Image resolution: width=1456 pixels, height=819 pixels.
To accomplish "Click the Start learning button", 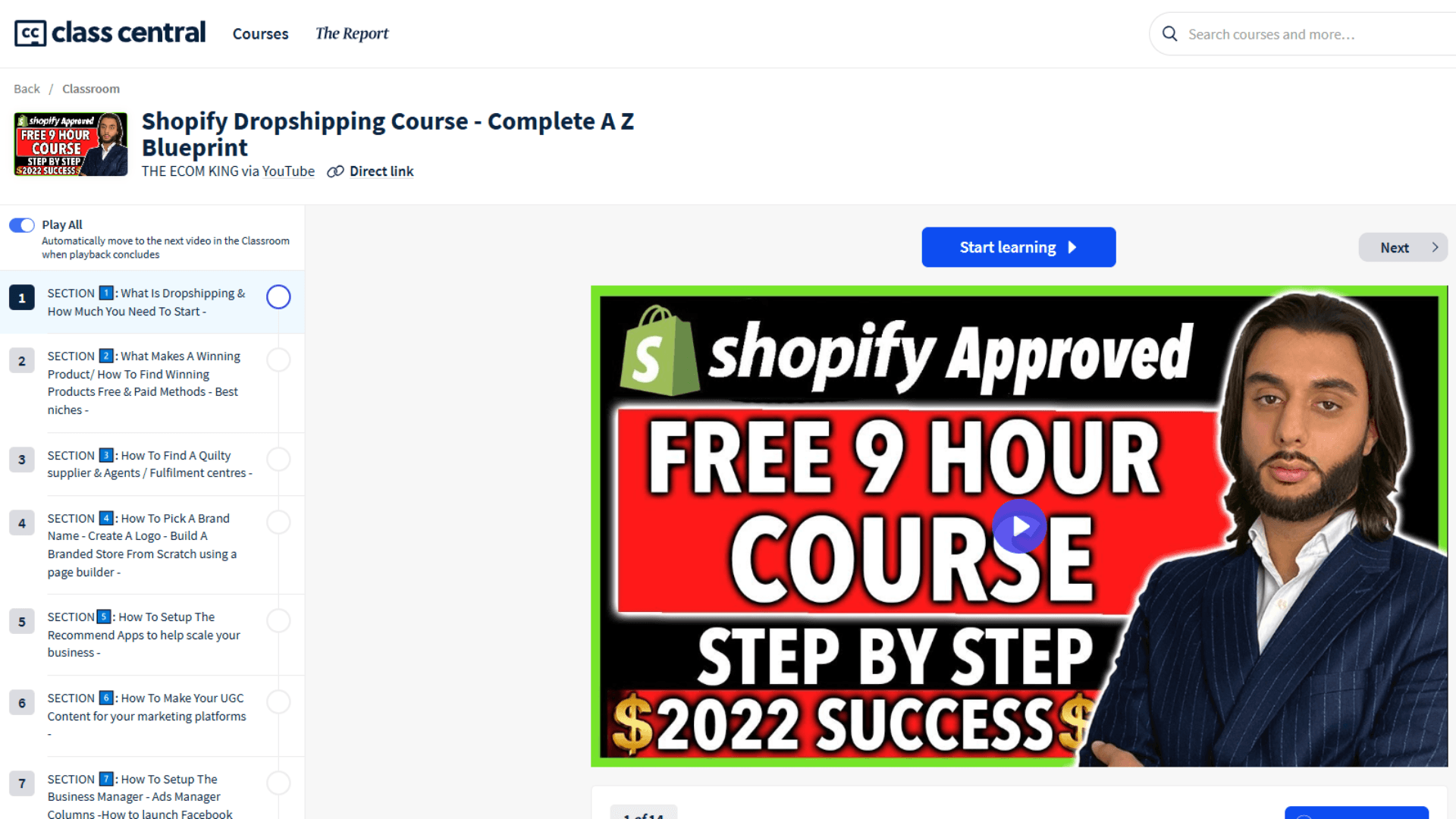I will pos(1018,247).
